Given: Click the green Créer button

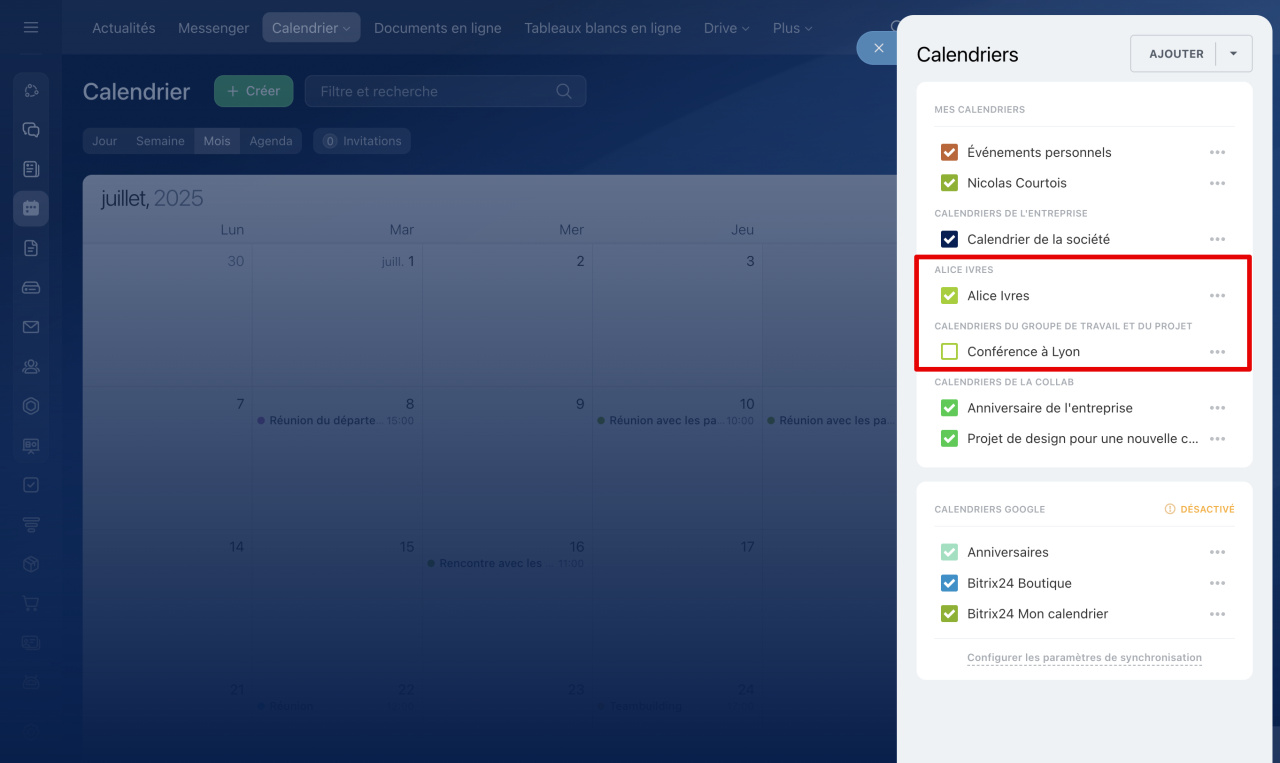Looking at the screenshot, I should [x=253, y=91].
